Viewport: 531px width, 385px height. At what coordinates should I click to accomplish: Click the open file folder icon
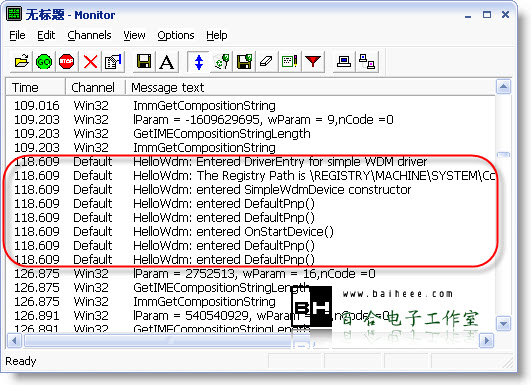coord(22,62)
